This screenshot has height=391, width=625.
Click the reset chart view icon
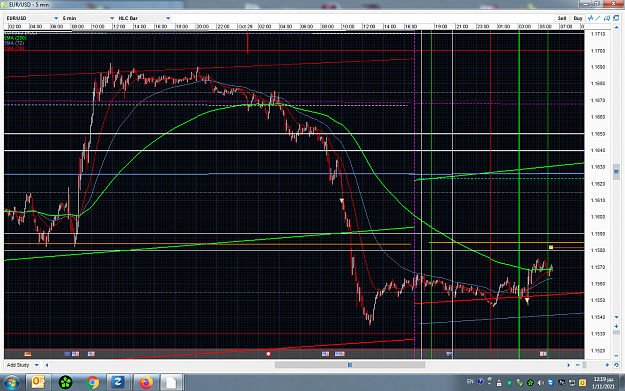pyautogui.click(x=616, y=365)
